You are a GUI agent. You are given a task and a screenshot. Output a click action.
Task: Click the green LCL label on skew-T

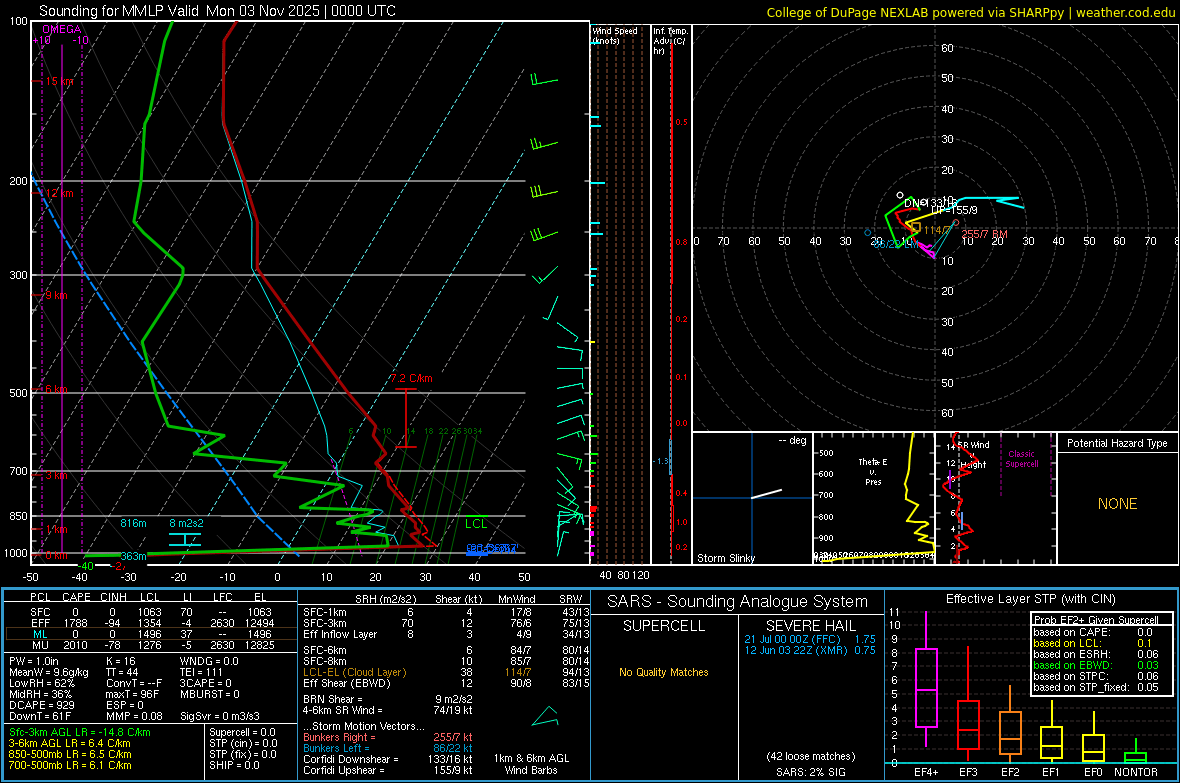(x=476, y=524)
